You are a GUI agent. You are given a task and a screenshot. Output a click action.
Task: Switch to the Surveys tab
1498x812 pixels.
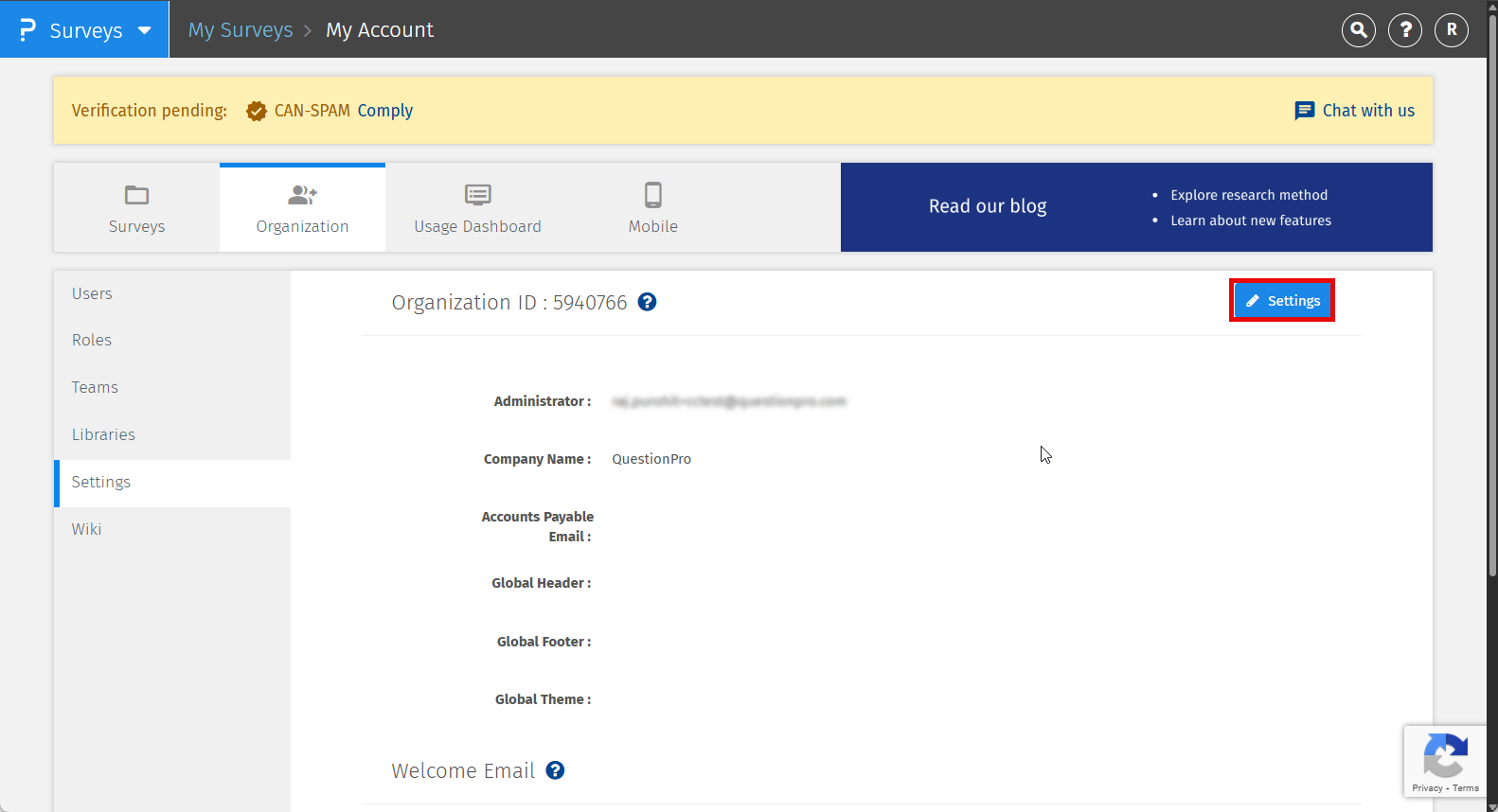pos(136,208)
